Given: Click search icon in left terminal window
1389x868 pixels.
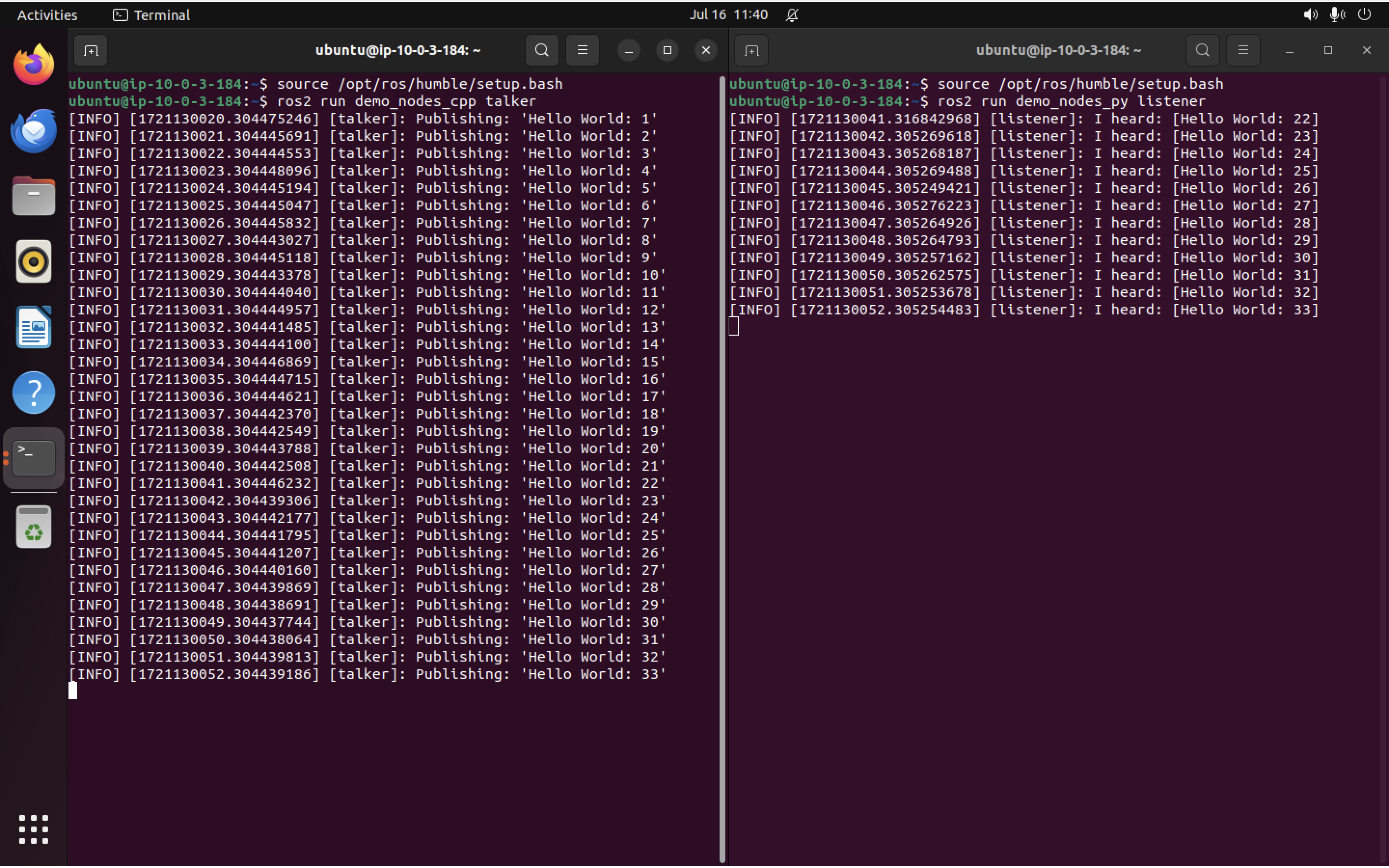Looking at the screenshot, I should pyautogui.click(x=541, y=51).
